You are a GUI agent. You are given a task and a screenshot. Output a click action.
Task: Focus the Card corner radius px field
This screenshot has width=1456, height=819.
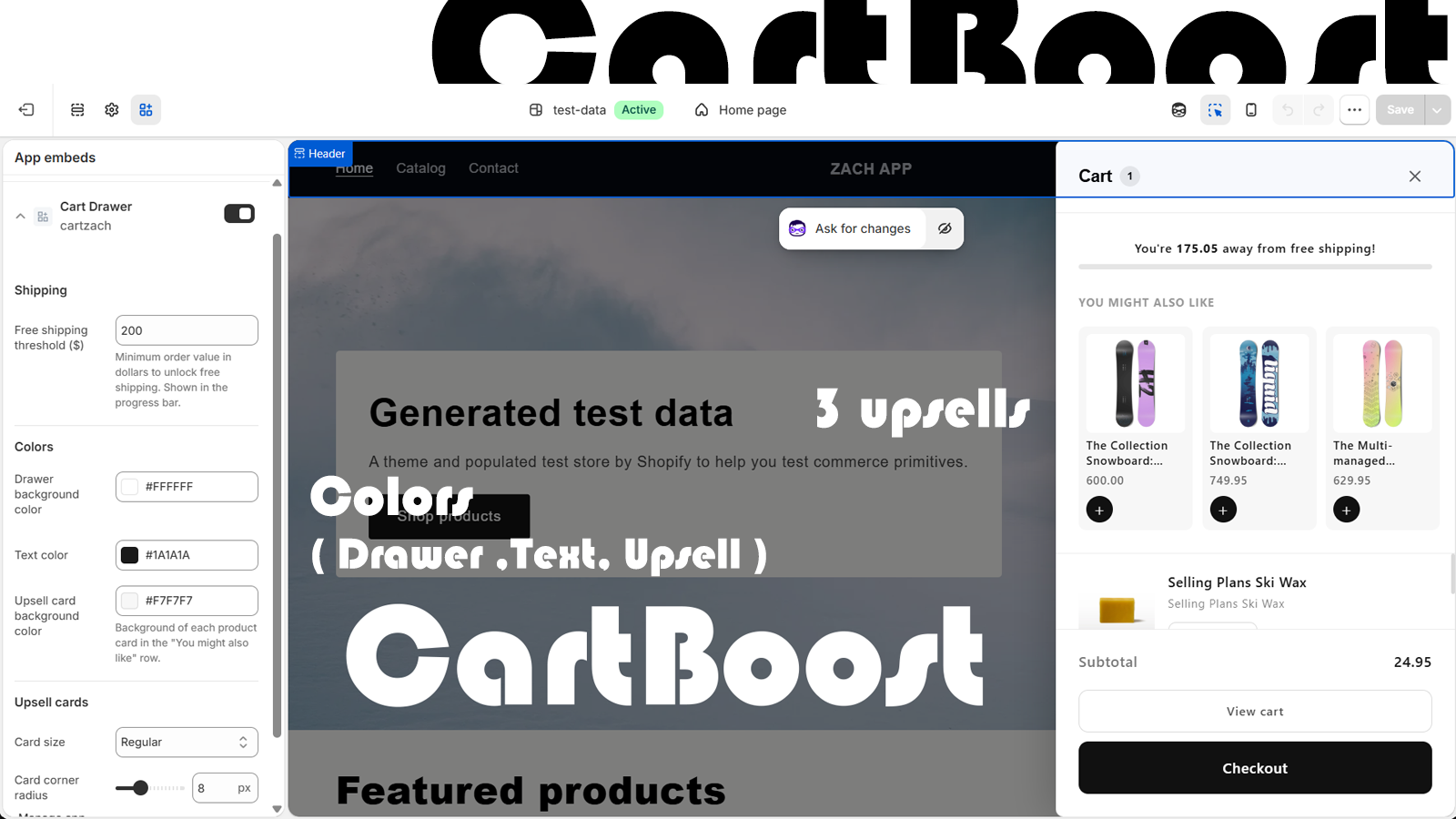click(225, 788)
